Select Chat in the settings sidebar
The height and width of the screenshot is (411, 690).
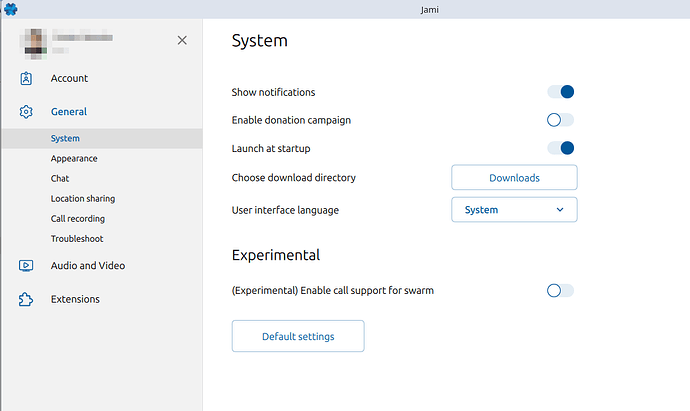(60, 178)
